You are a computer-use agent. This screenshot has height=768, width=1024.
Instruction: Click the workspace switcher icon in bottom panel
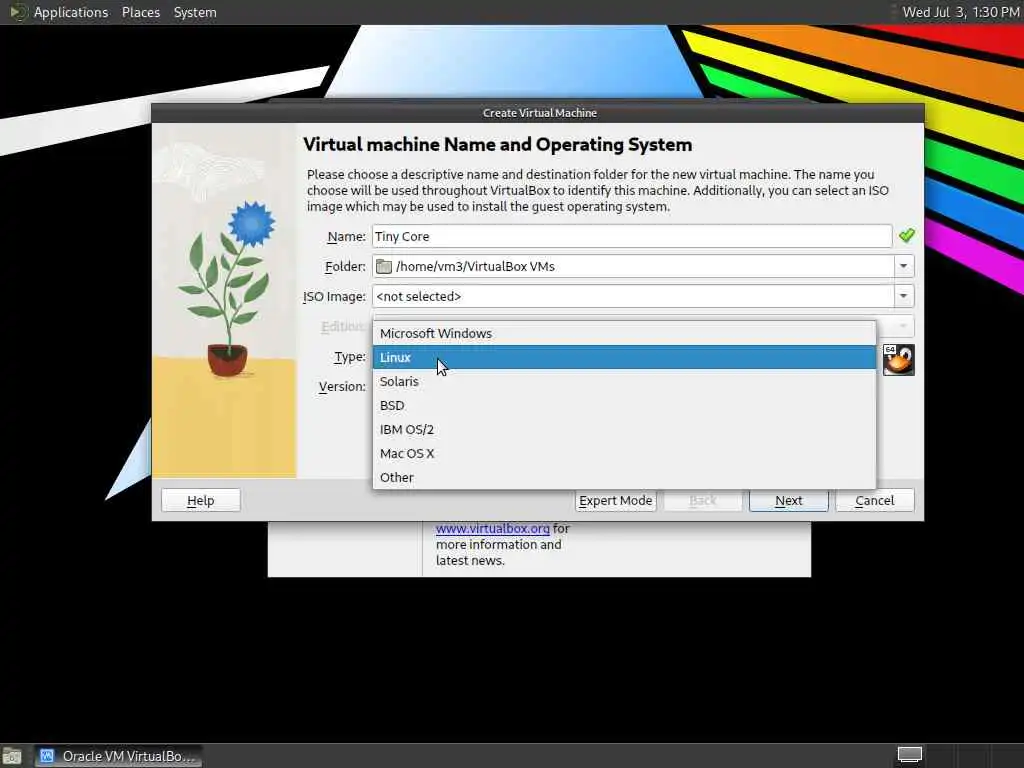pos(909,755)
